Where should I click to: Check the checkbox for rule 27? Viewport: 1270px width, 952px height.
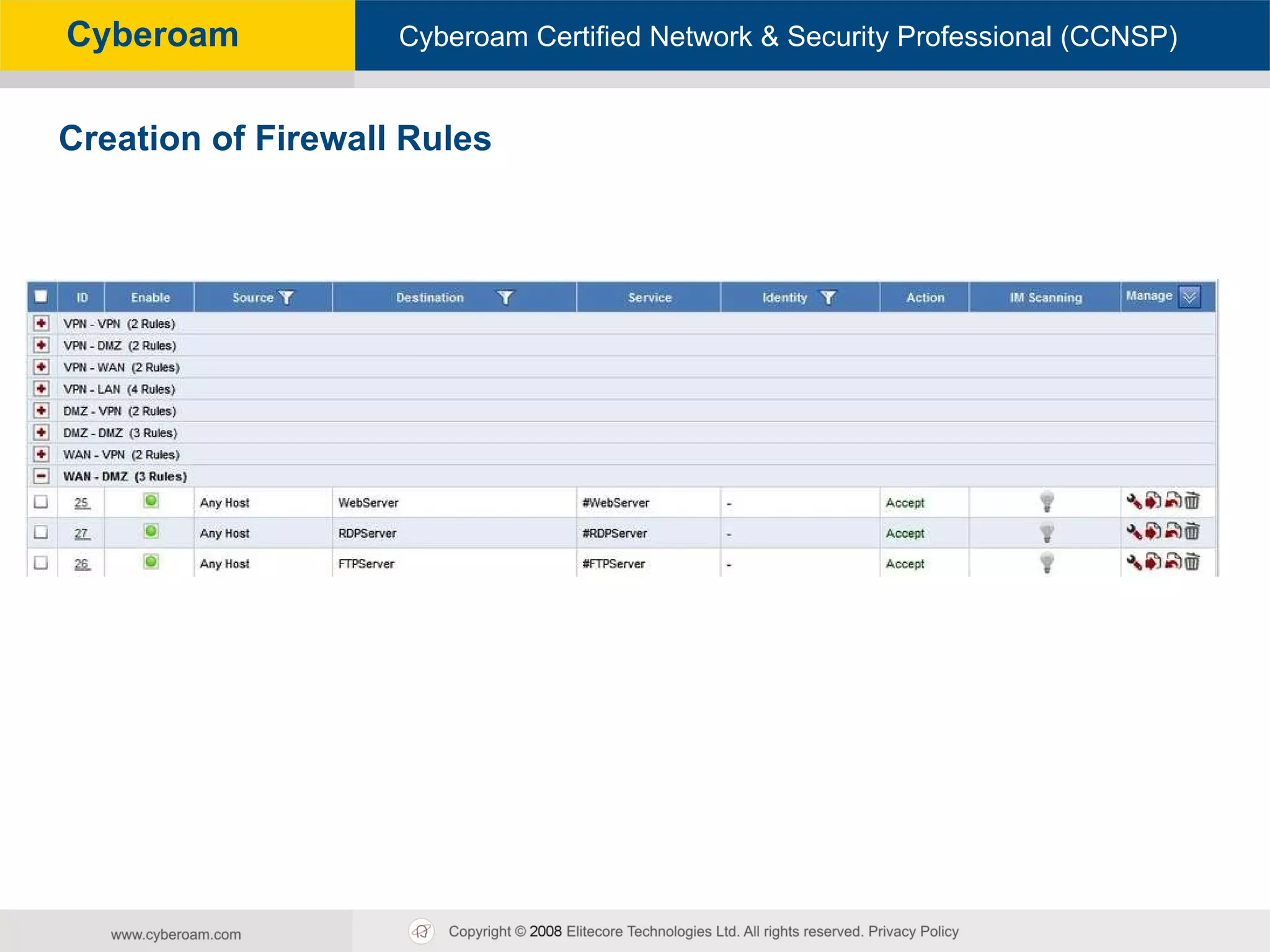point(41,532)
